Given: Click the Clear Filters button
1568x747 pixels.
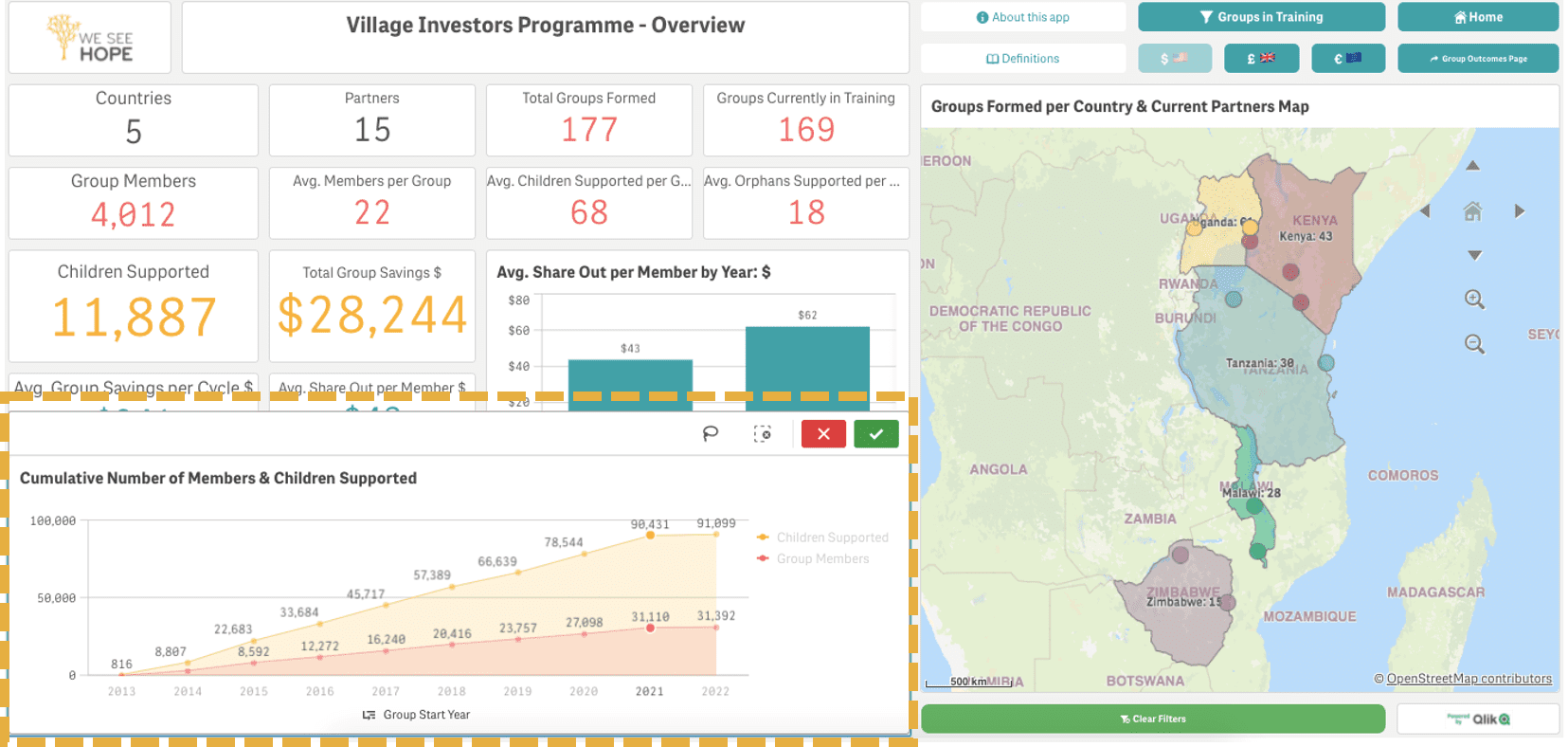Looking at the screenshot, I should [x=1153, y=719].
